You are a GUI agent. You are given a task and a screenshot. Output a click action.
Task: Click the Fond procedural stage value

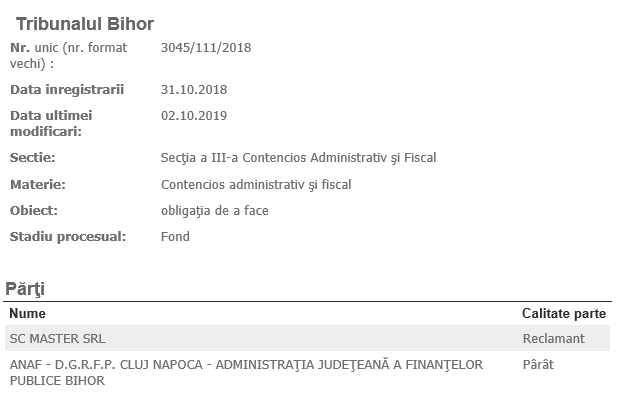(x=175, y=237)
